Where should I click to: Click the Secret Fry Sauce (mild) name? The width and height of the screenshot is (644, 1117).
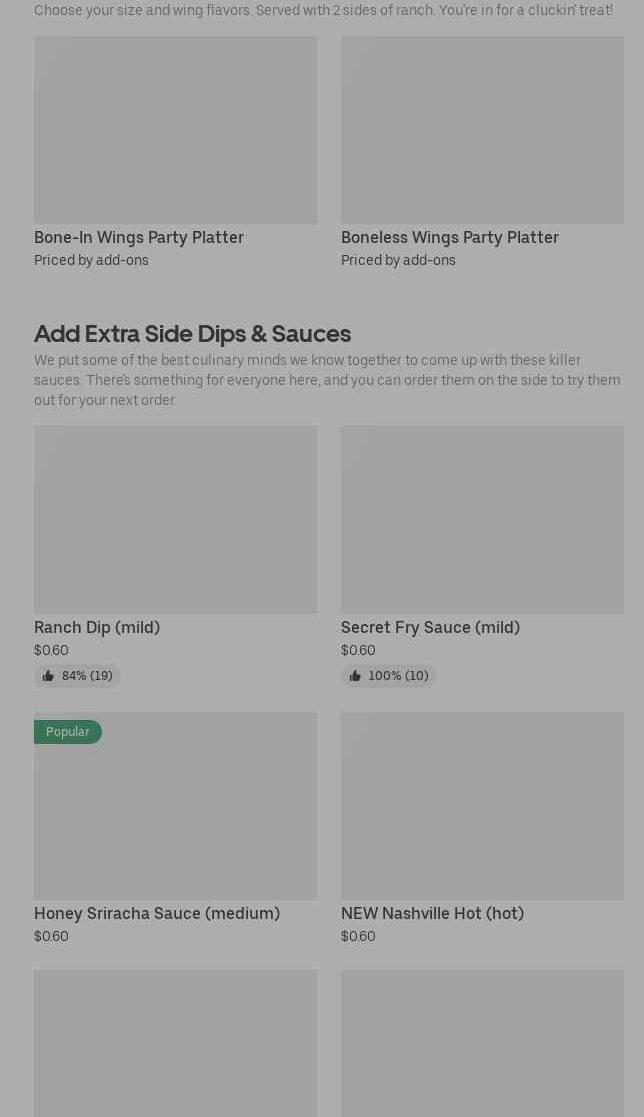point(430,627)
